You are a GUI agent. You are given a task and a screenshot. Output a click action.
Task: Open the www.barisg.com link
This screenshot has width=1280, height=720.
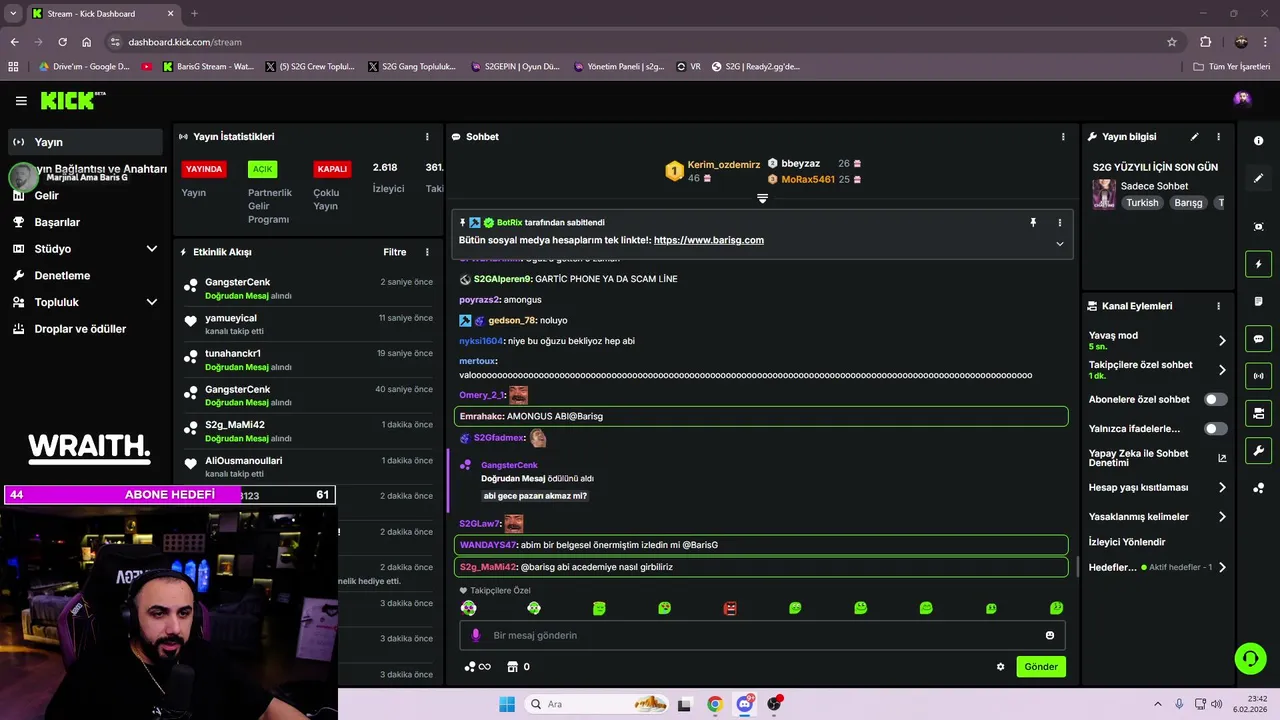click(709, 240)
